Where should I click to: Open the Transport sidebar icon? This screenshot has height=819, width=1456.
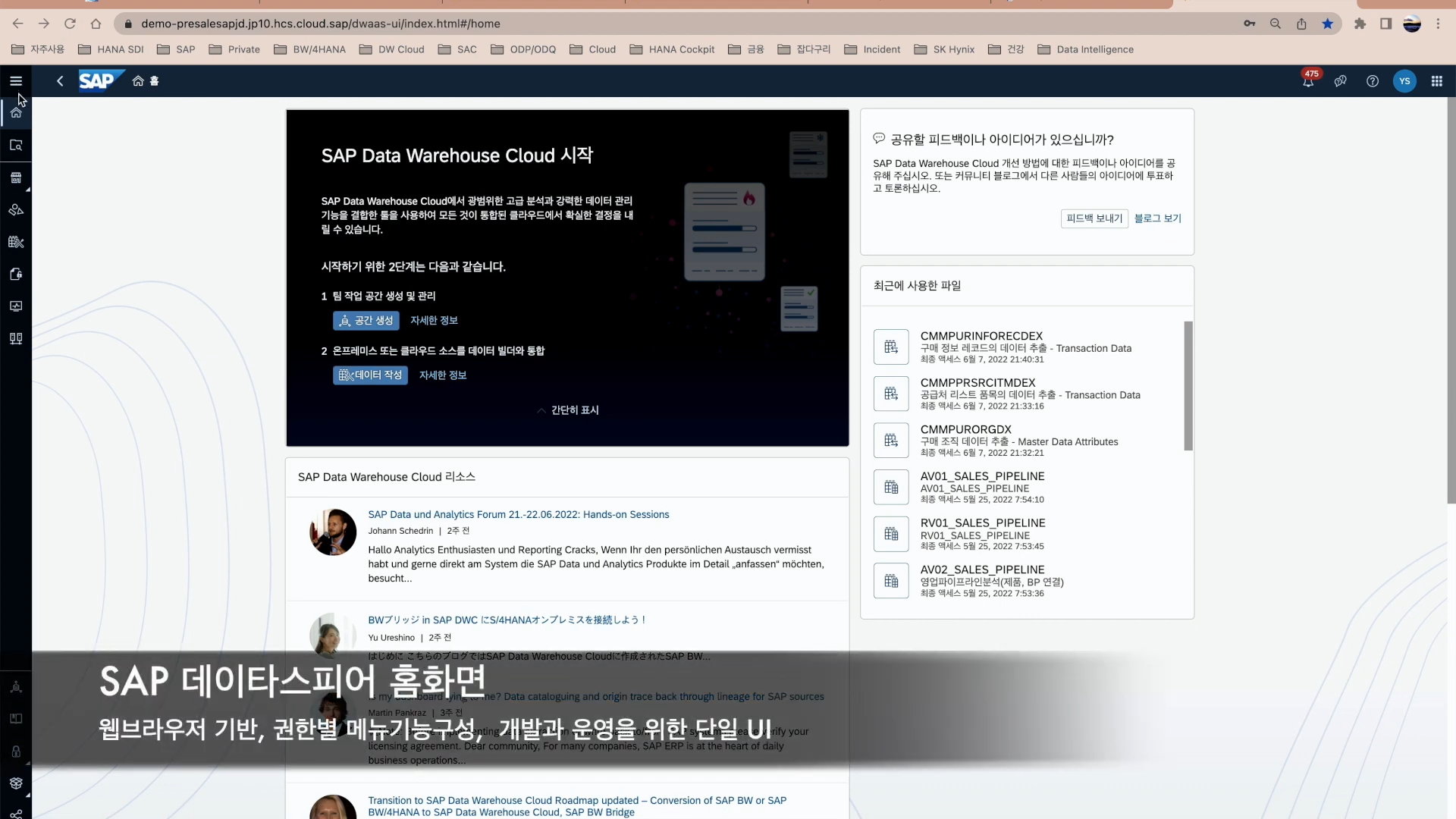tap(16, 783)
